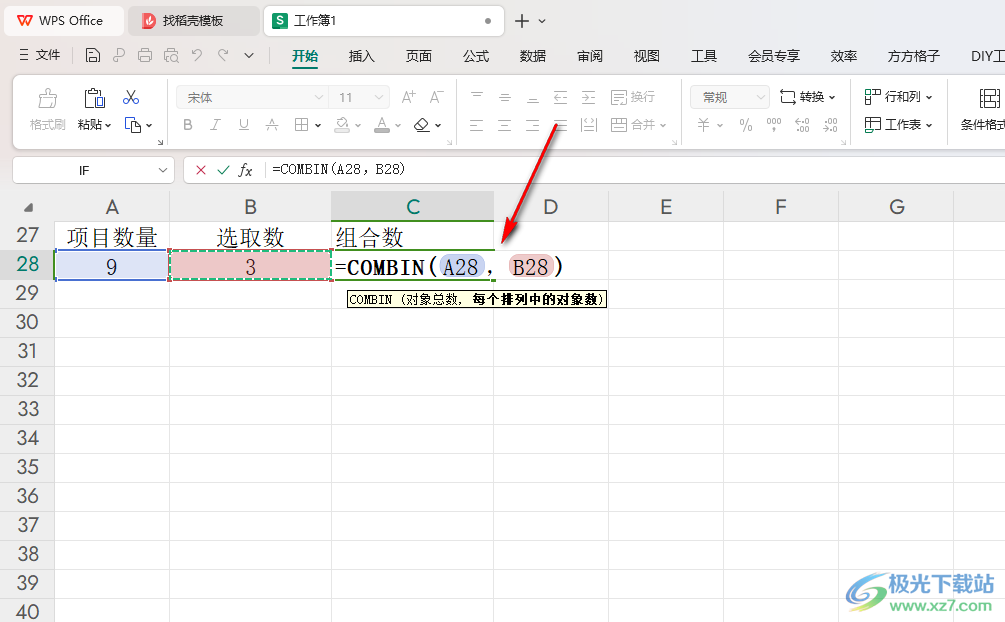The image size is (1005, 622).
Task: Click the Center horizontally icon
Action: pyautogui.click(x=504, y=125)
